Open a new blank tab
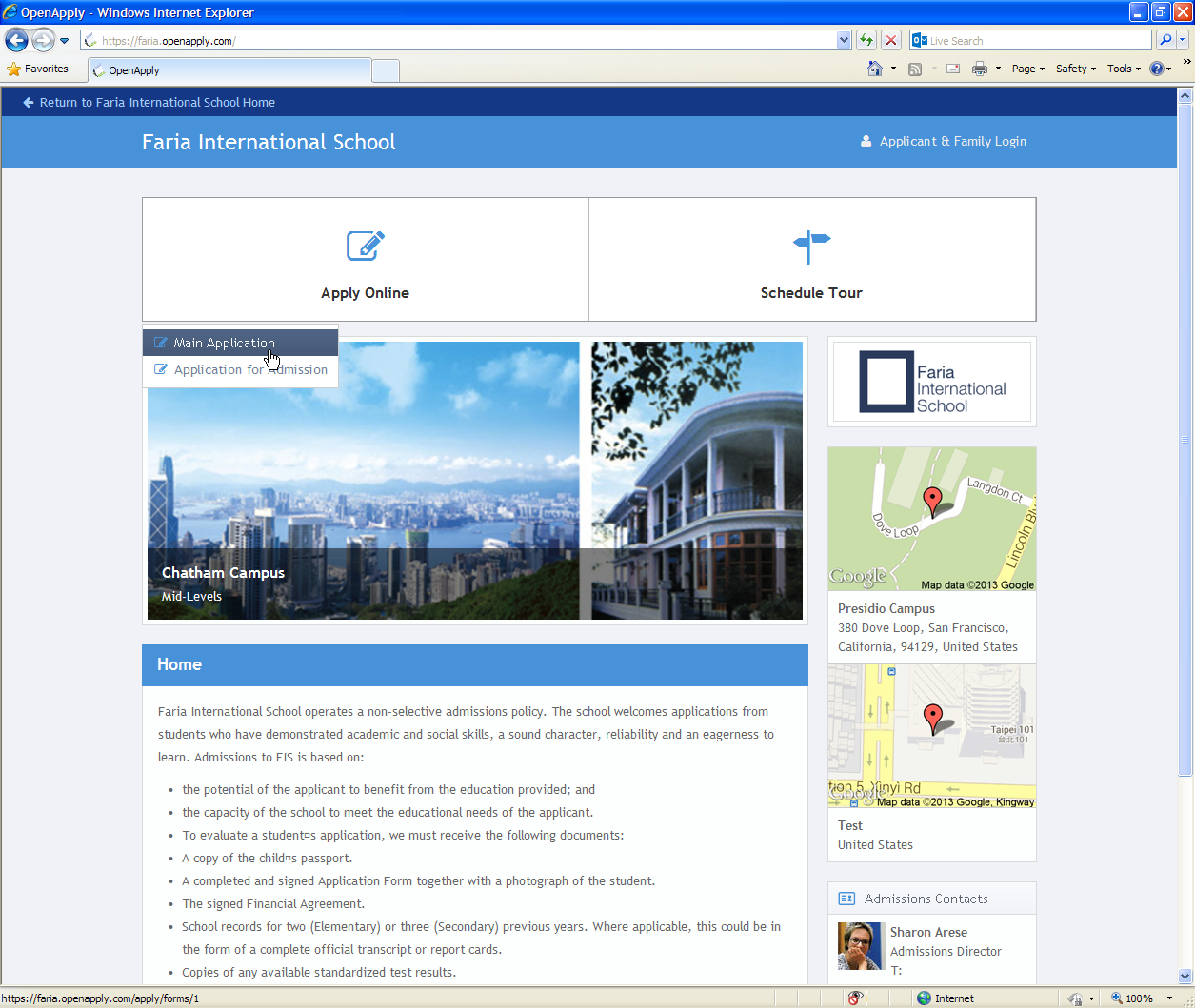 (x=386, y=70)
